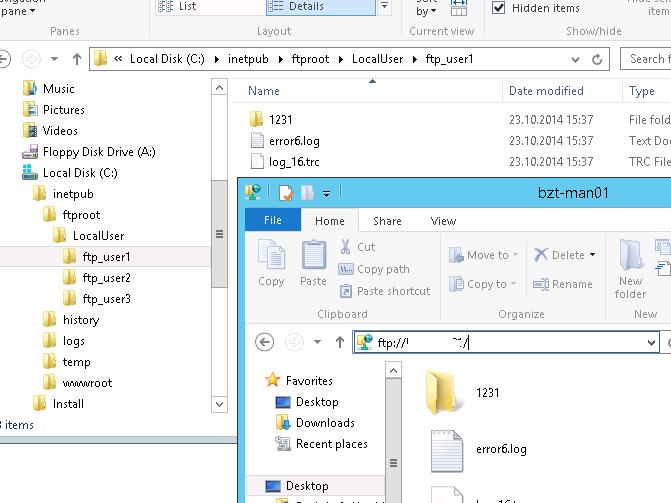Click the Back arrow in FTP window
This screenshot has width=671, height=503.
(x=264, y=342)
